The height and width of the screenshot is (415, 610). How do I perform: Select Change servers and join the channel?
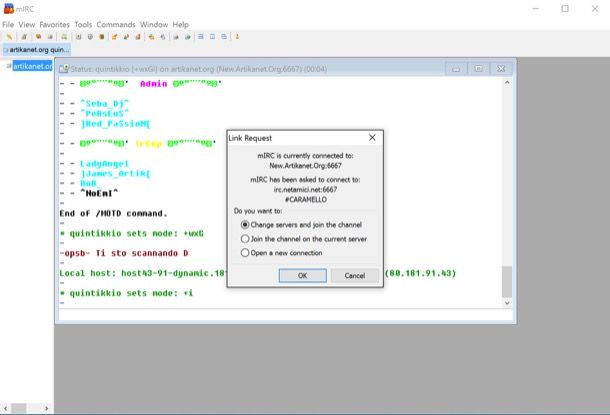coord(301,225)
